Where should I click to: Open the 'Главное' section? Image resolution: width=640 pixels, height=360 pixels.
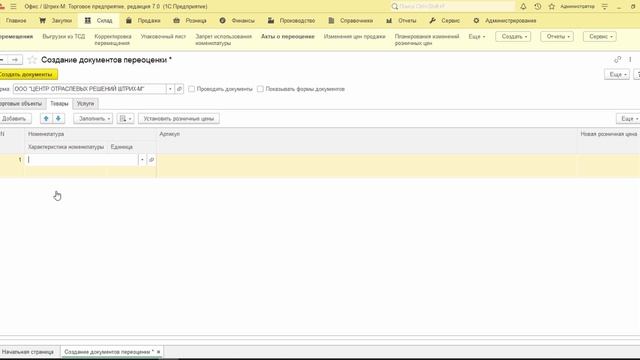pyautogui.click(x=16, y=20)
